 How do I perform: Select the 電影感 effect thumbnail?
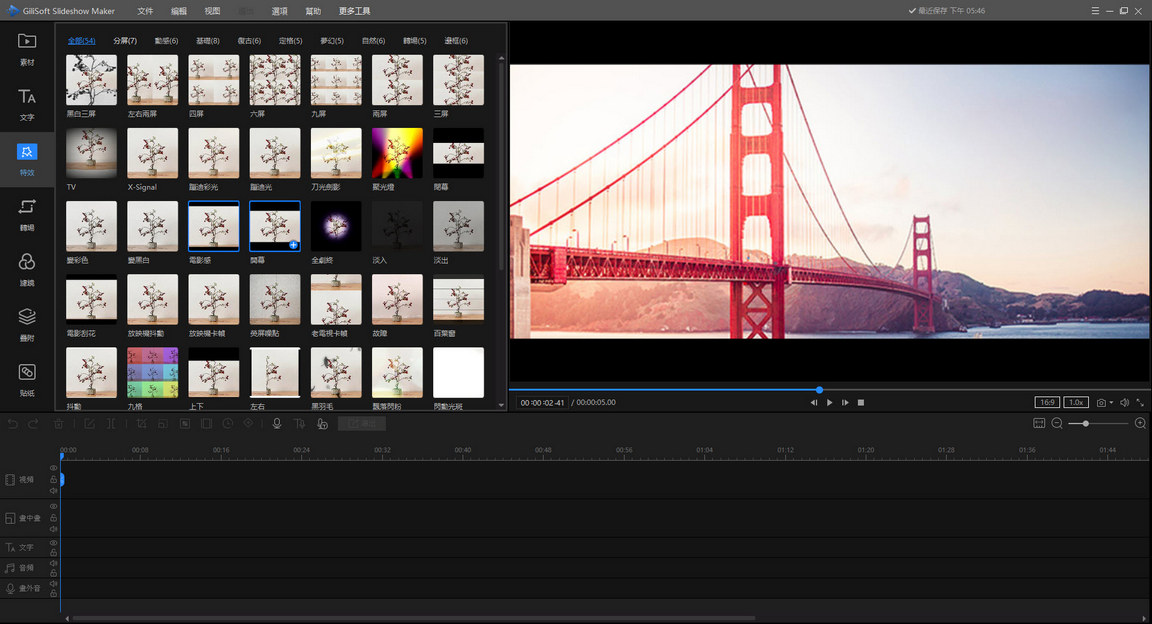pos(213,226)
